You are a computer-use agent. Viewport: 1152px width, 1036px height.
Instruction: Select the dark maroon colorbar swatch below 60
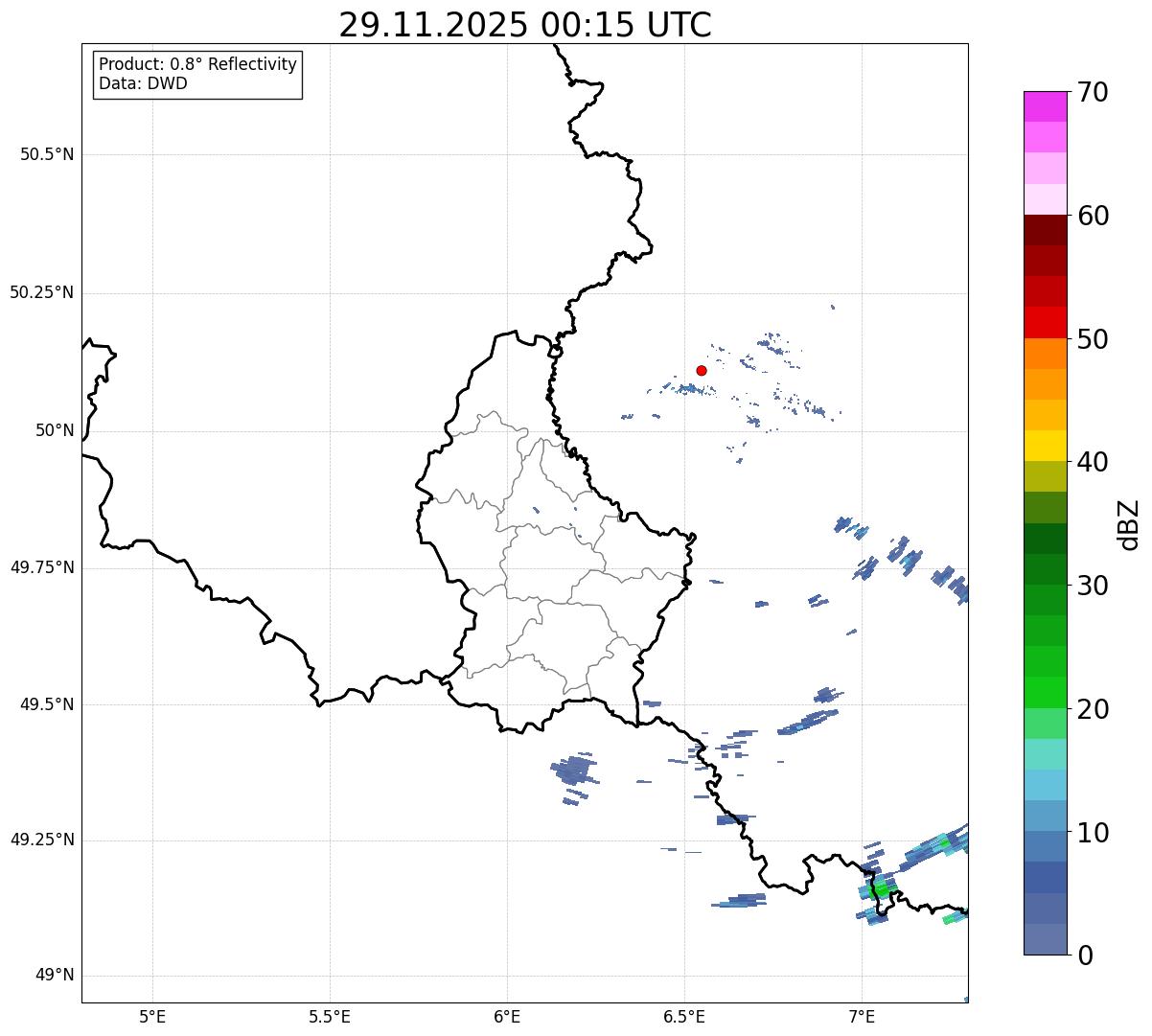coord(1046,230)
